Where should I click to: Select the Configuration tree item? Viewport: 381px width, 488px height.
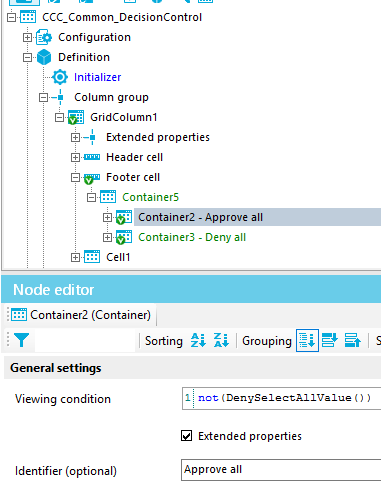94,37
